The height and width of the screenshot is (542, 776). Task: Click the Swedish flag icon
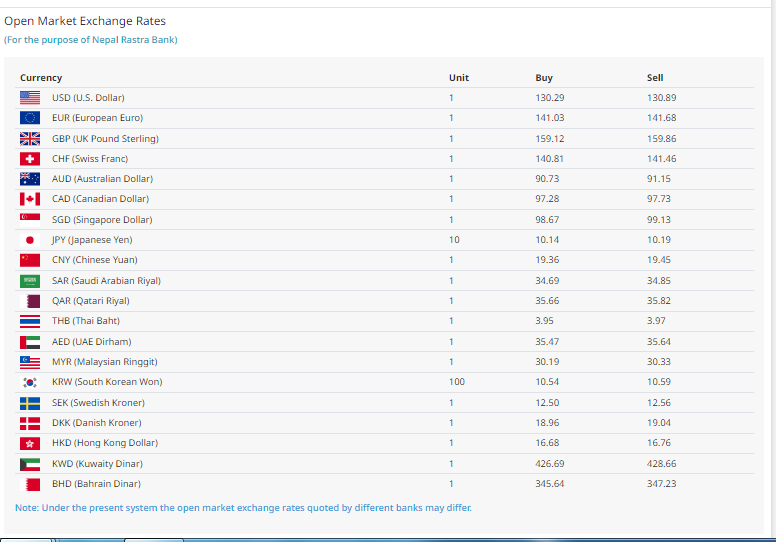pos(30,403)
